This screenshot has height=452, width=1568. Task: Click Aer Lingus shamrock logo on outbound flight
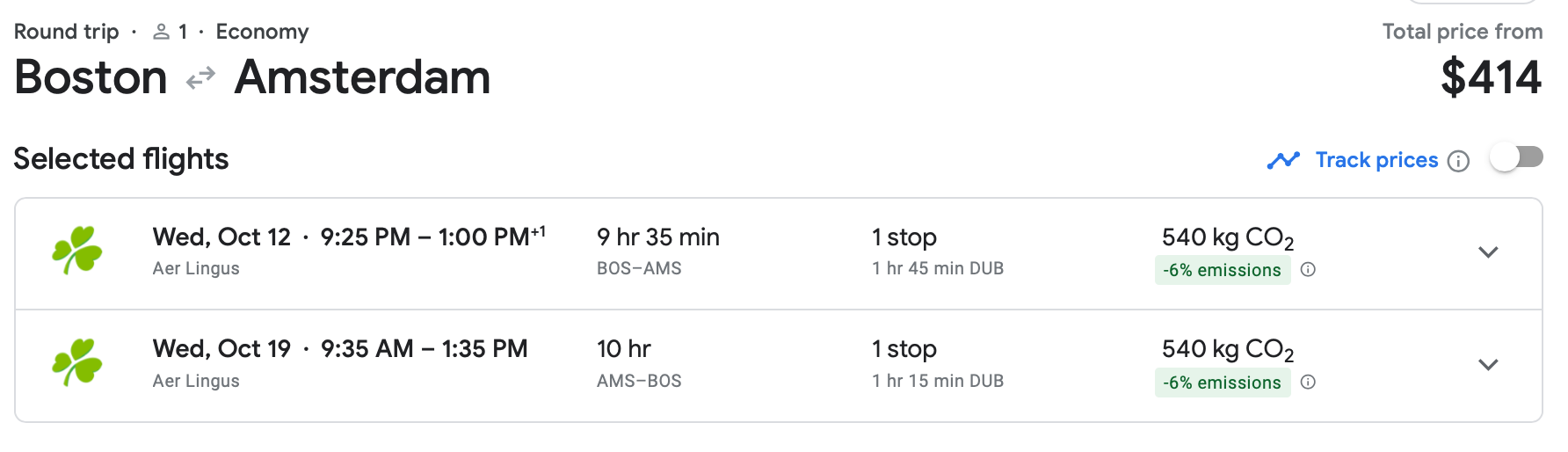[77, 251]
